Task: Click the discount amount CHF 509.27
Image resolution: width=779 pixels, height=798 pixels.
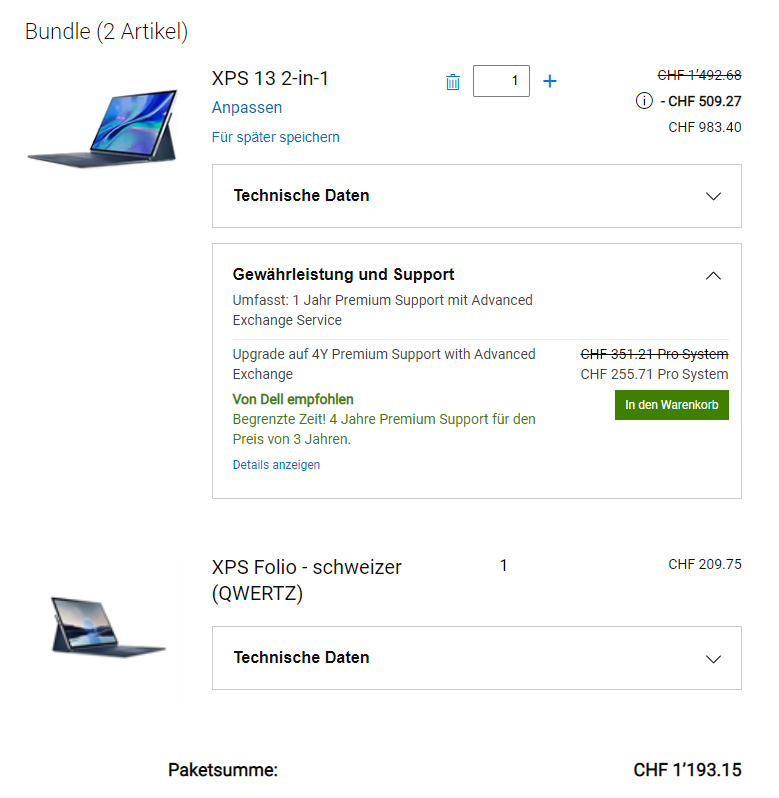Action: coord(705,101)
